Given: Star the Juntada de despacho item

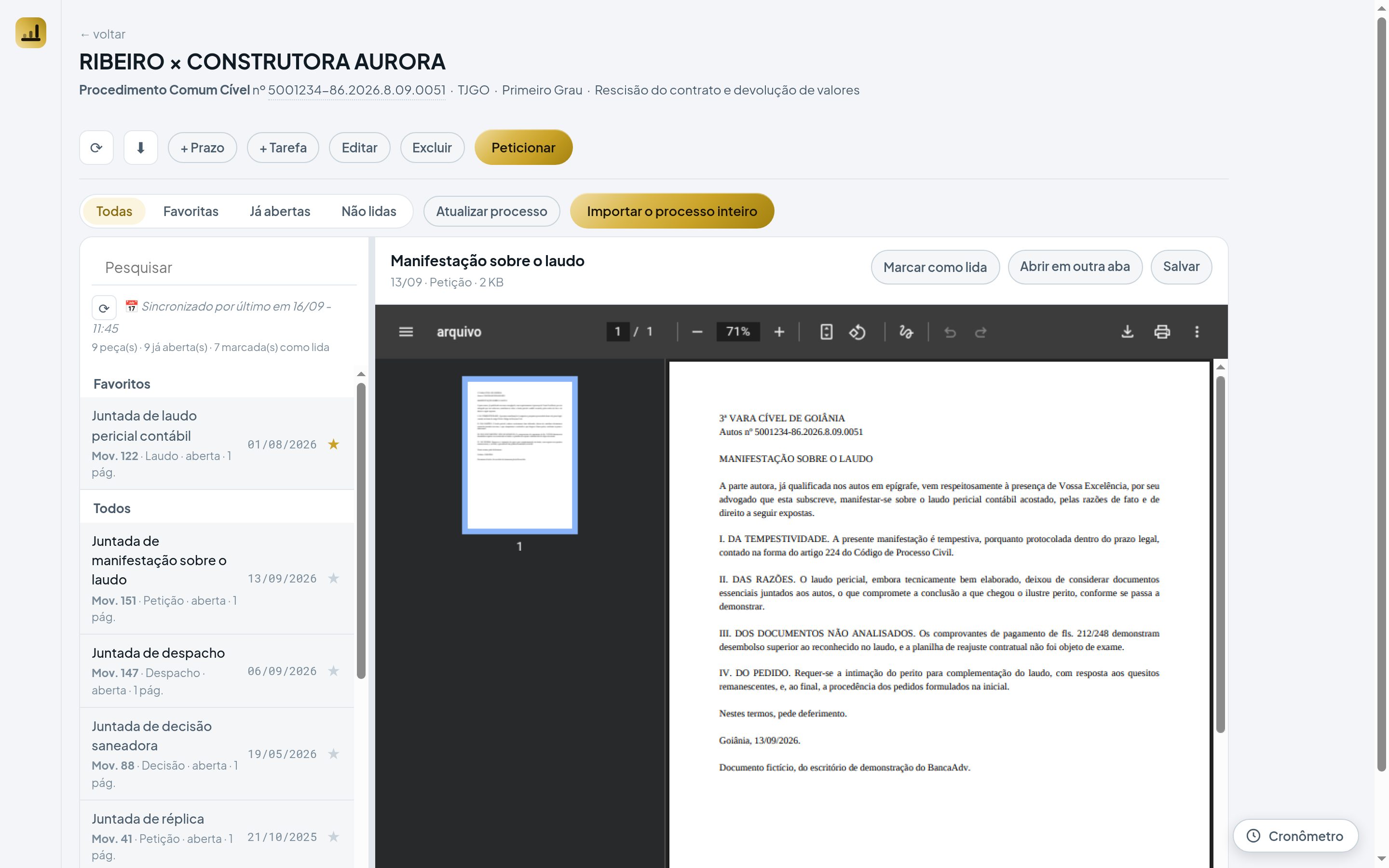Looking at the screenshot, I should click(333, 671).
